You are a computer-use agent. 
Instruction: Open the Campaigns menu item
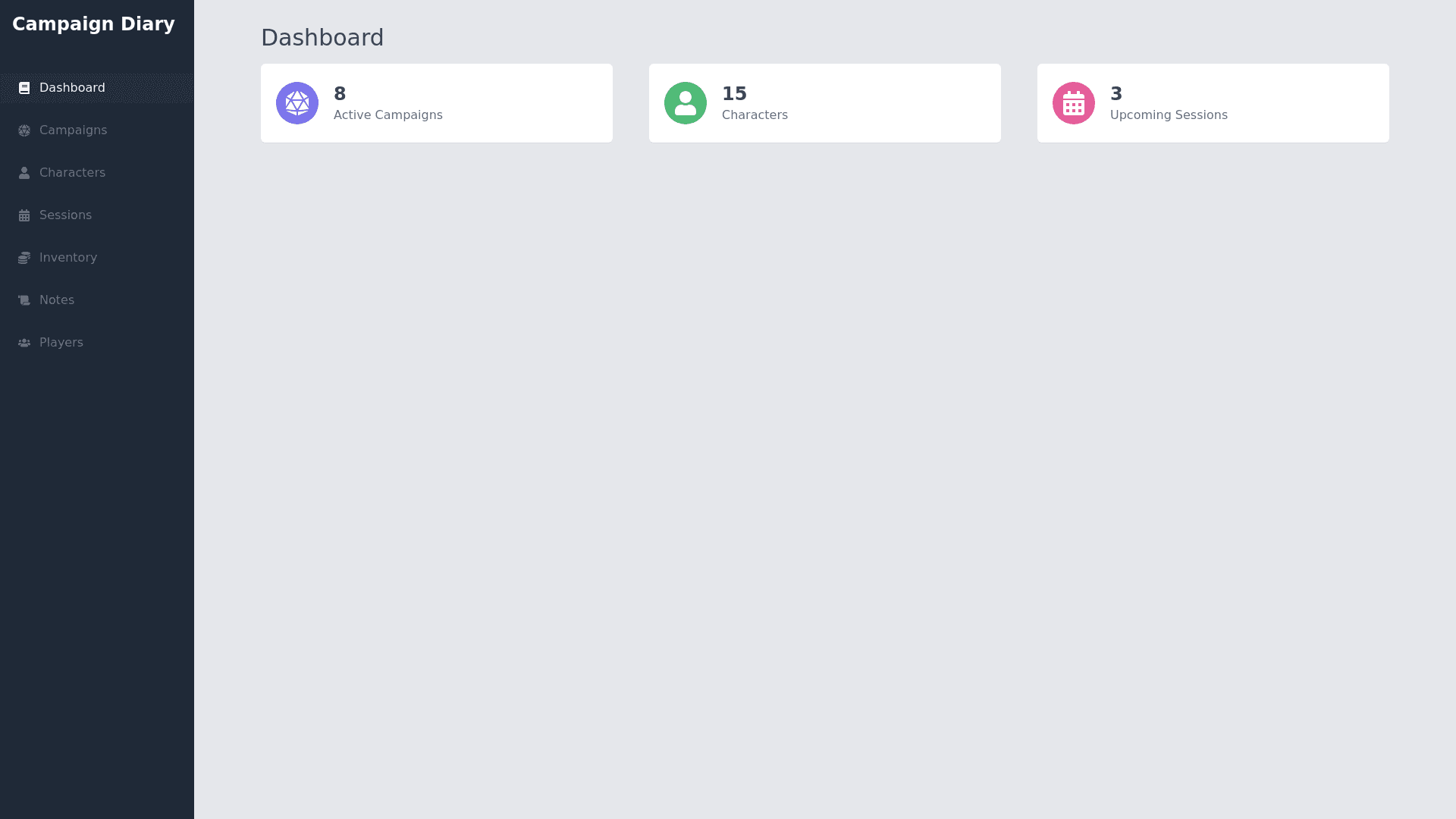tap(74, 130)
